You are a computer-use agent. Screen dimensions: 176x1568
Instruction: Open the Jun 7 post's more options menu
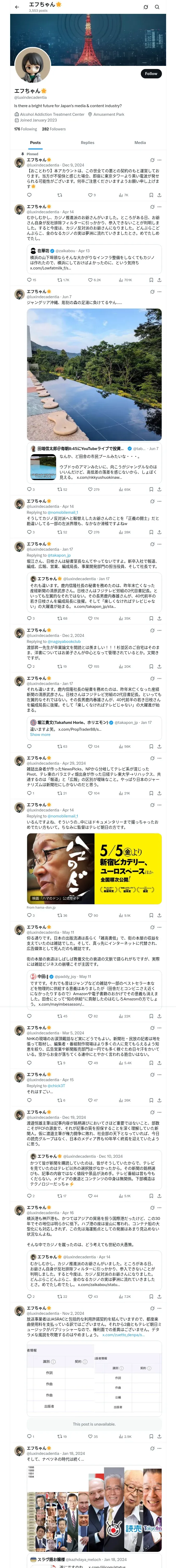pyautogui.click(x=160, y=292)
